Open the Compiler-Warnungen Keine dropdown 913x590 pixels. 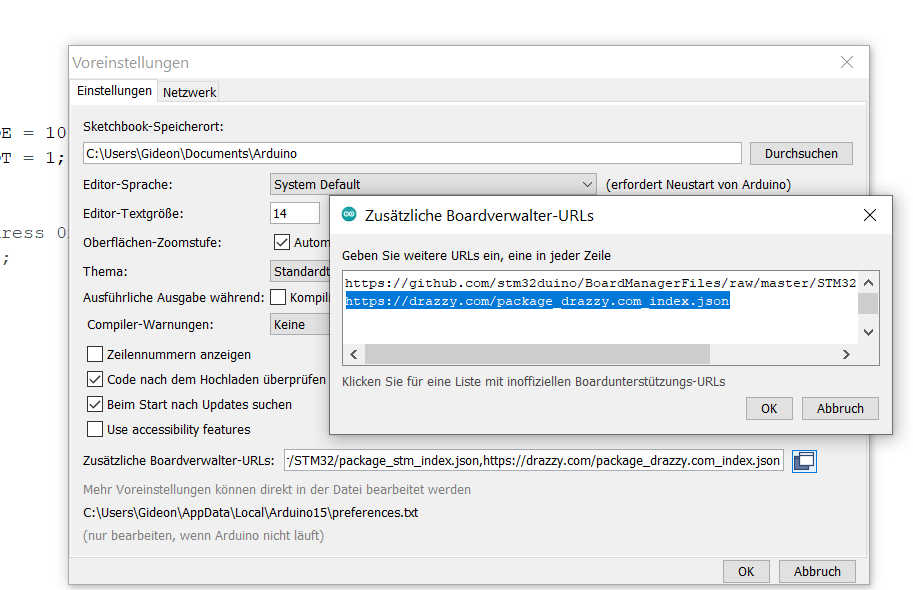(300, 324)
